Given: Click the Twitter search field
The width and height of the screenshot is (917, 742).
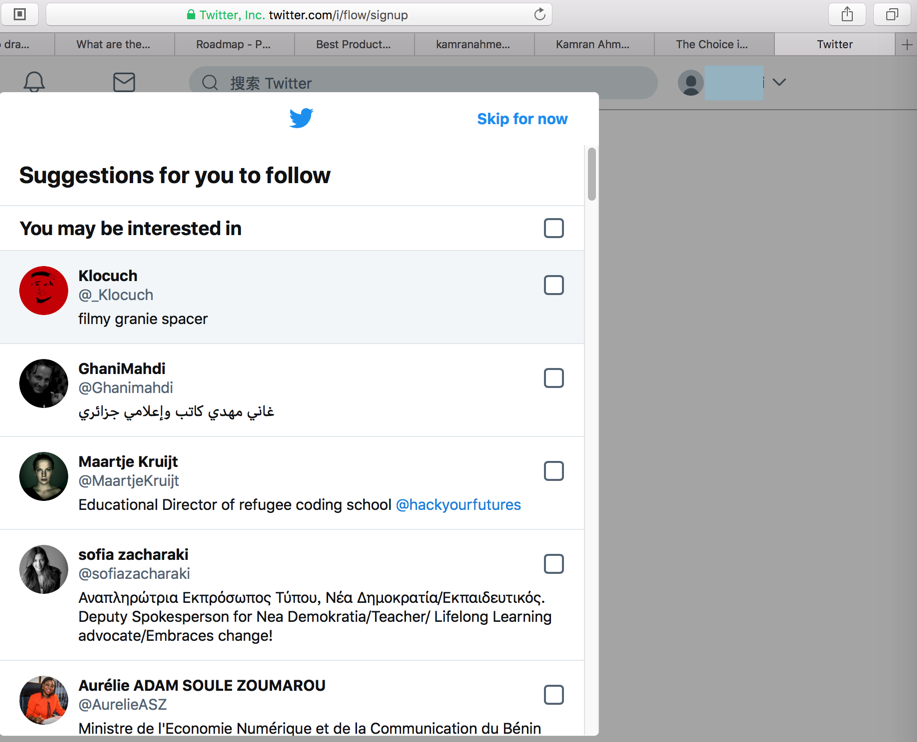Looking at the screenshot, I should click(x=423, y=82).
